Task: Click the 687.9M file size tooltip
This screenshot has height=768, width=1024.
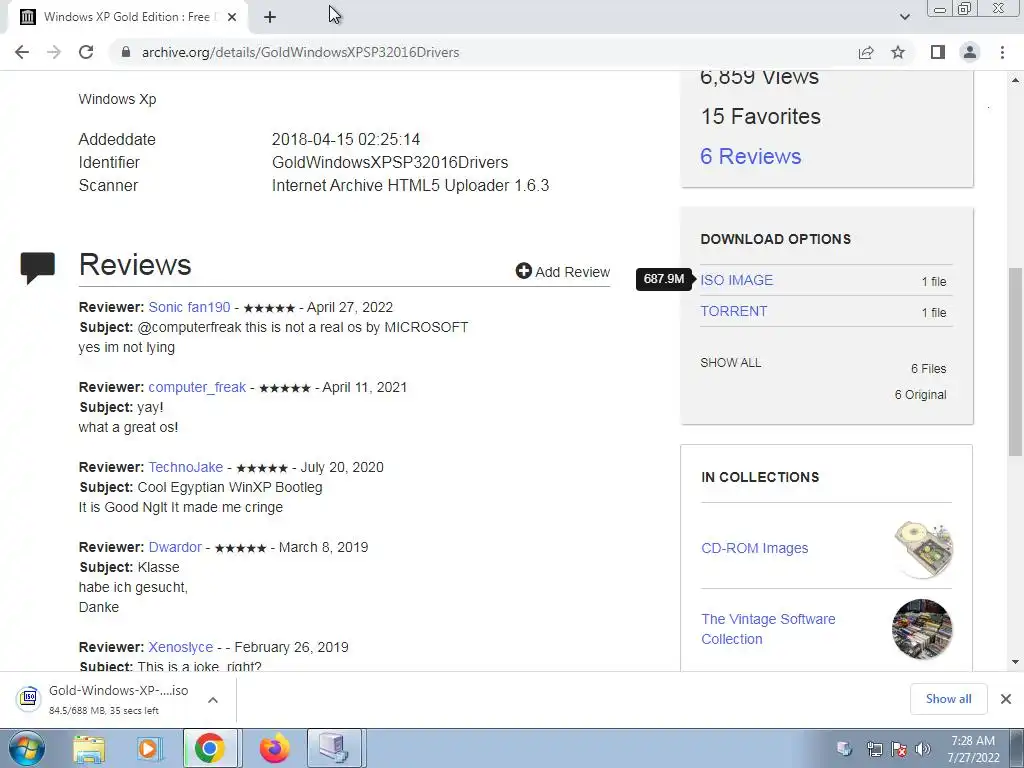Action: [664, 280]
